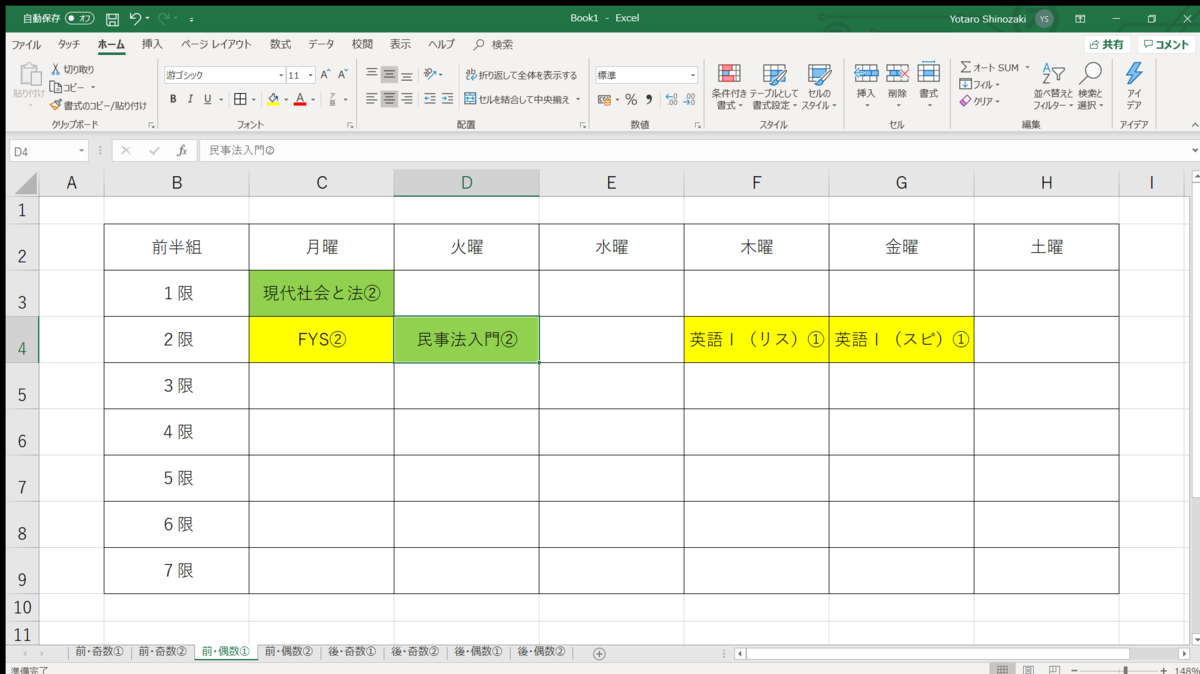Click the Search (検索) box in ribbon

tap(495, 44)
